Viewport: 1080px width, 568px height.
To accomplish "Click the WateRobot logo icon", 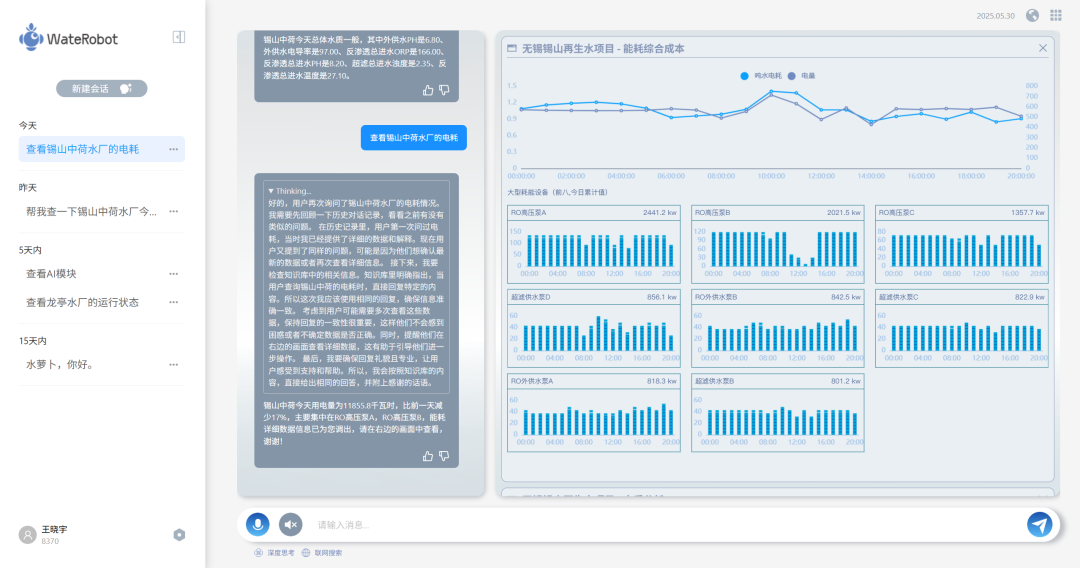I will point(31,37).
